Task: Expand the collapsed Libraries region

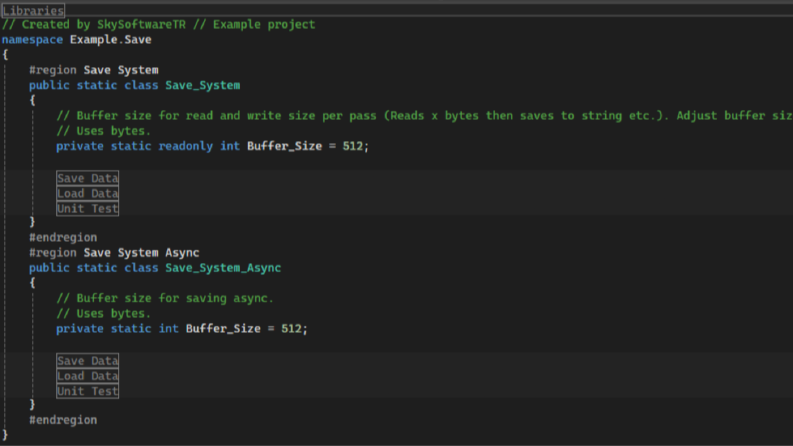Action: point(33,11)
